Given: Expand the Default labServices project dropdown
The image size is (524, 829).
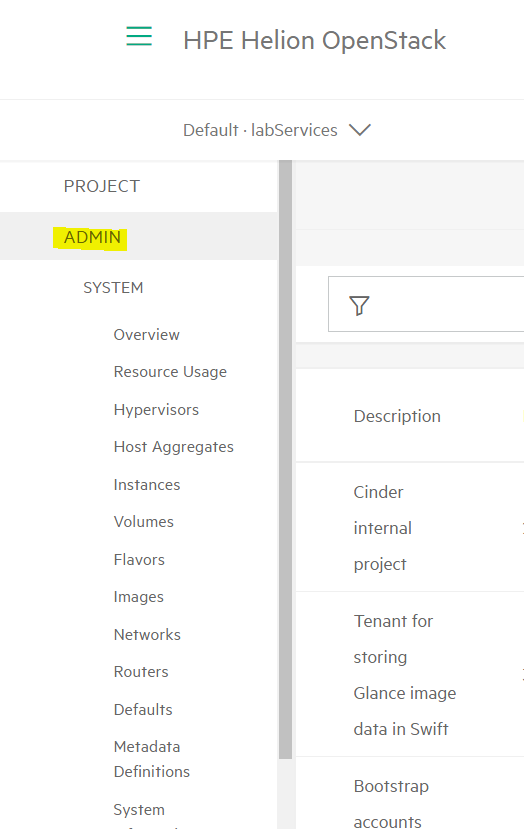Looking at the screenshot, I should pos(277,130).
